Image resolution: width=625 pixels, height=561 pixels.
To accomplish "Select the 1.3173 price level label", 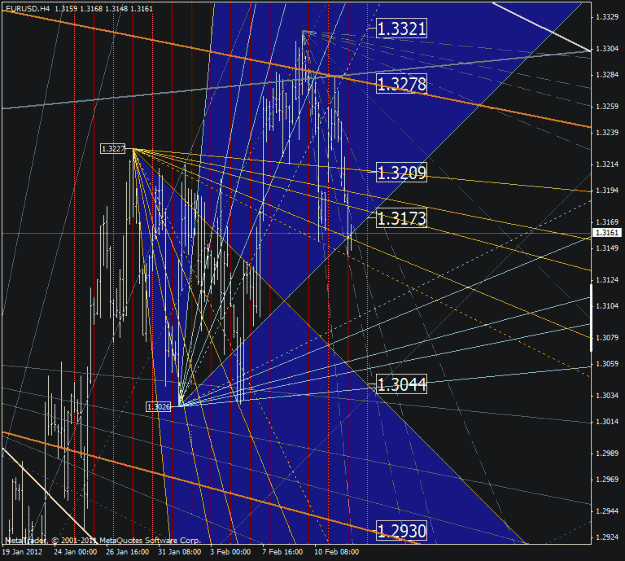I will coord(401,218).
